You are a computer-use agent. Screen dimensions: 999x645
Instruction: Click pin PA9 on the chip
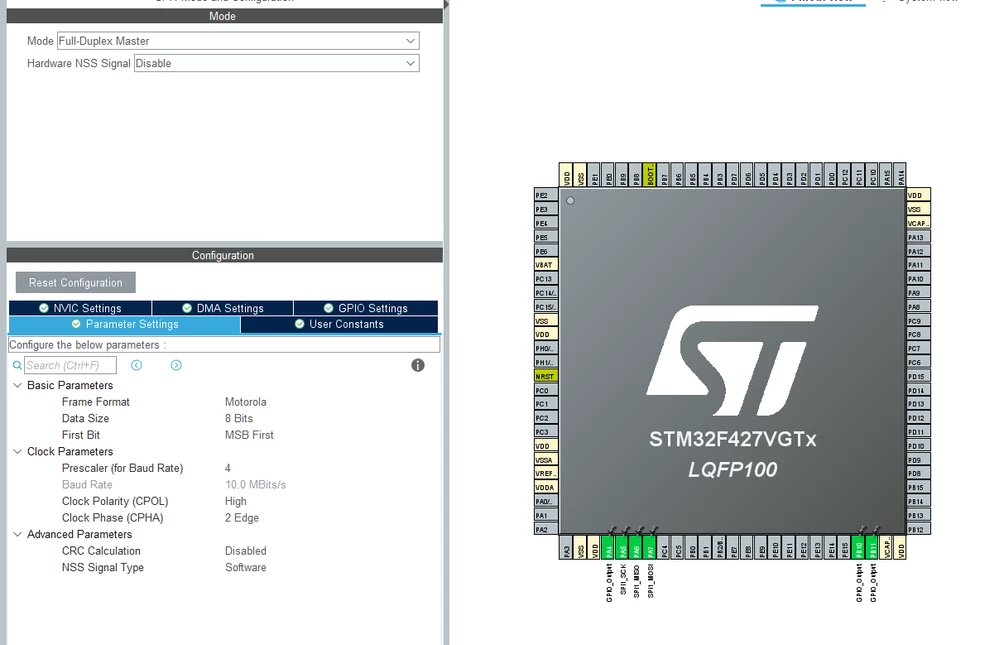tap(919, 293)
